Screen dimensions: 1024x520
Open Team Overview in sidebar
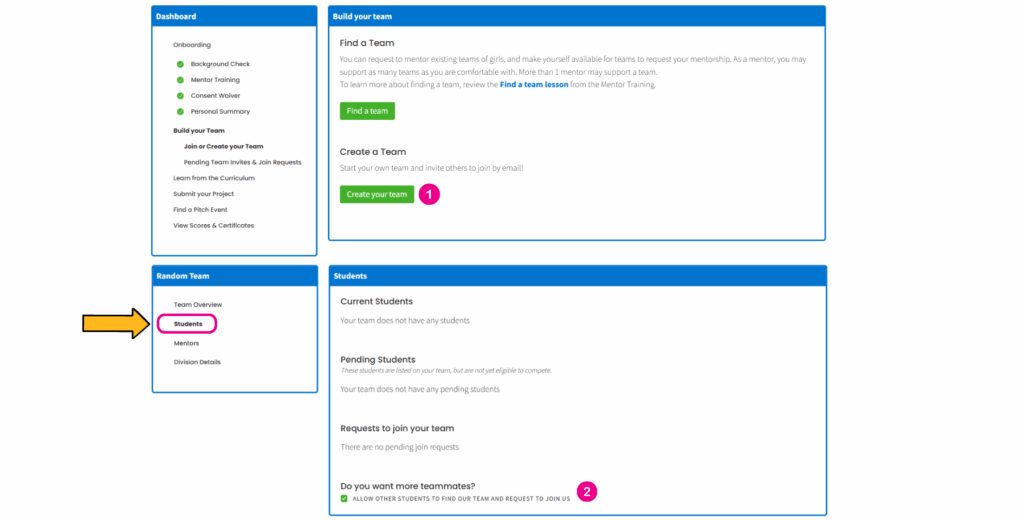(x=198, y=304)
